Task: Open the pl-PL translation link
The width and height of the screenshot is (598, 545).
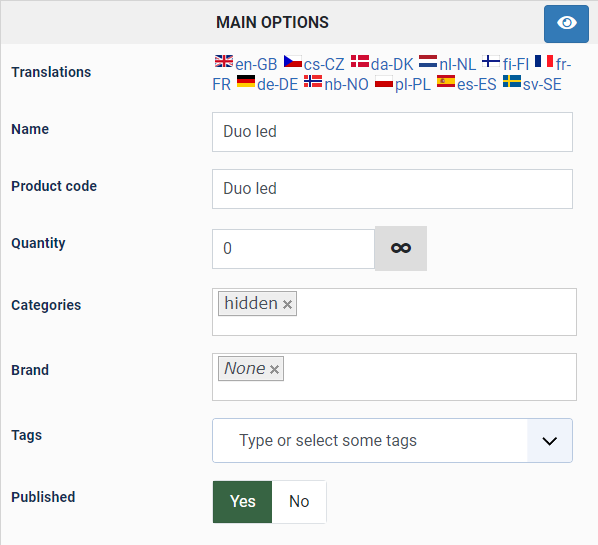Action: [x=403, y=84]
